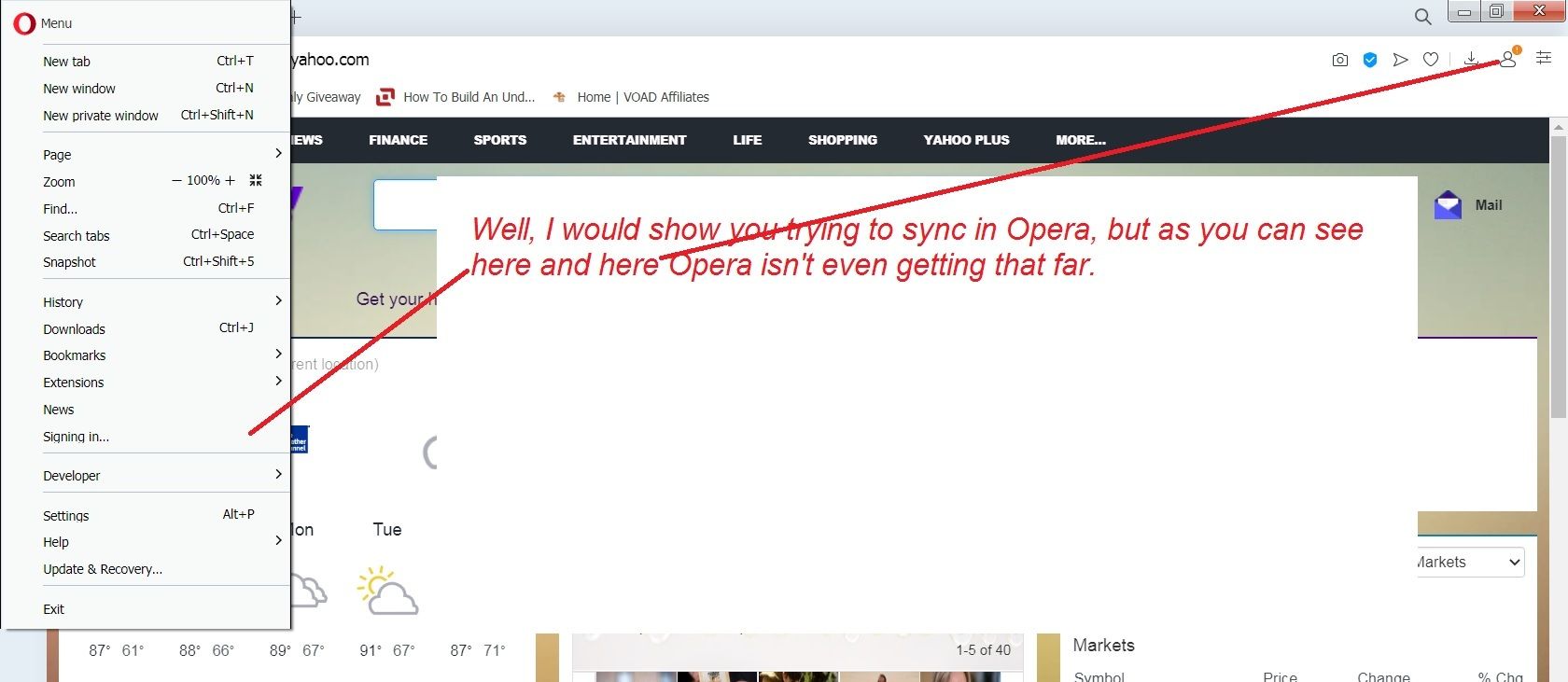
Task: Click the partly cloudy Tue weather icon
Action: coord(387,591)
